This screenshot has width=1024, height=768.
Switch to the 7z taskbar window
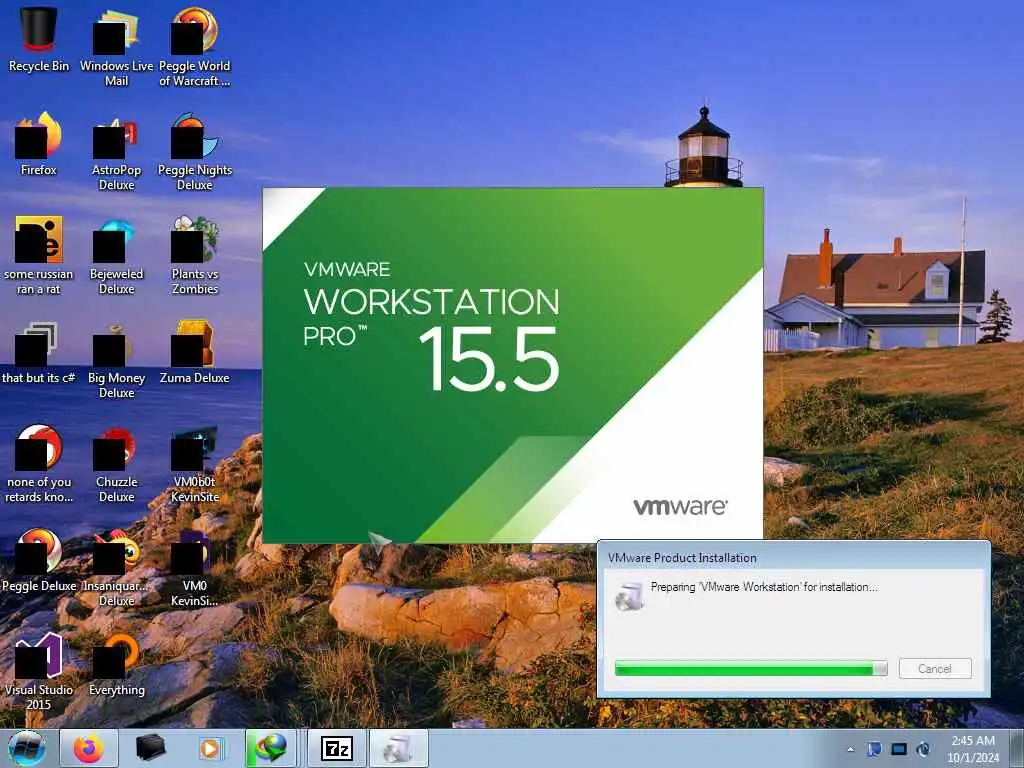[x=337, y=748]
